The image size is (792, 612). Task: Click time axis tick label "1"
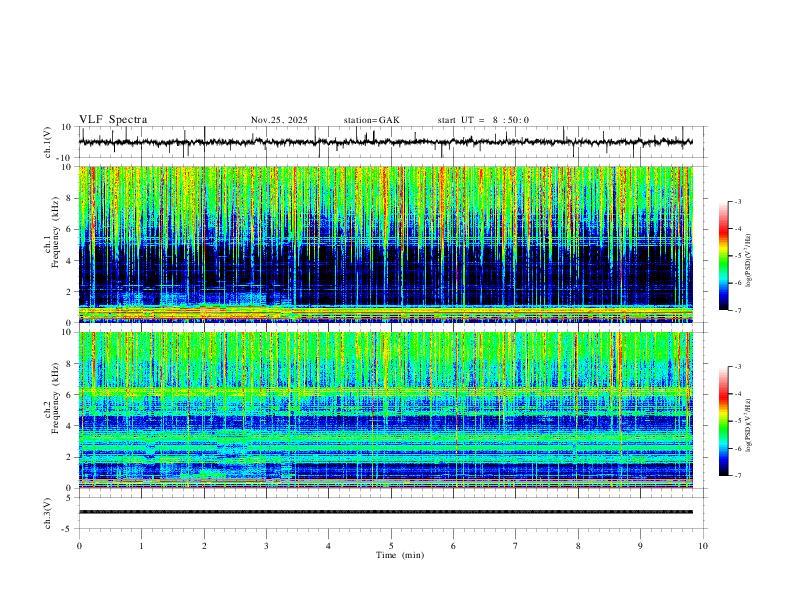141,546
